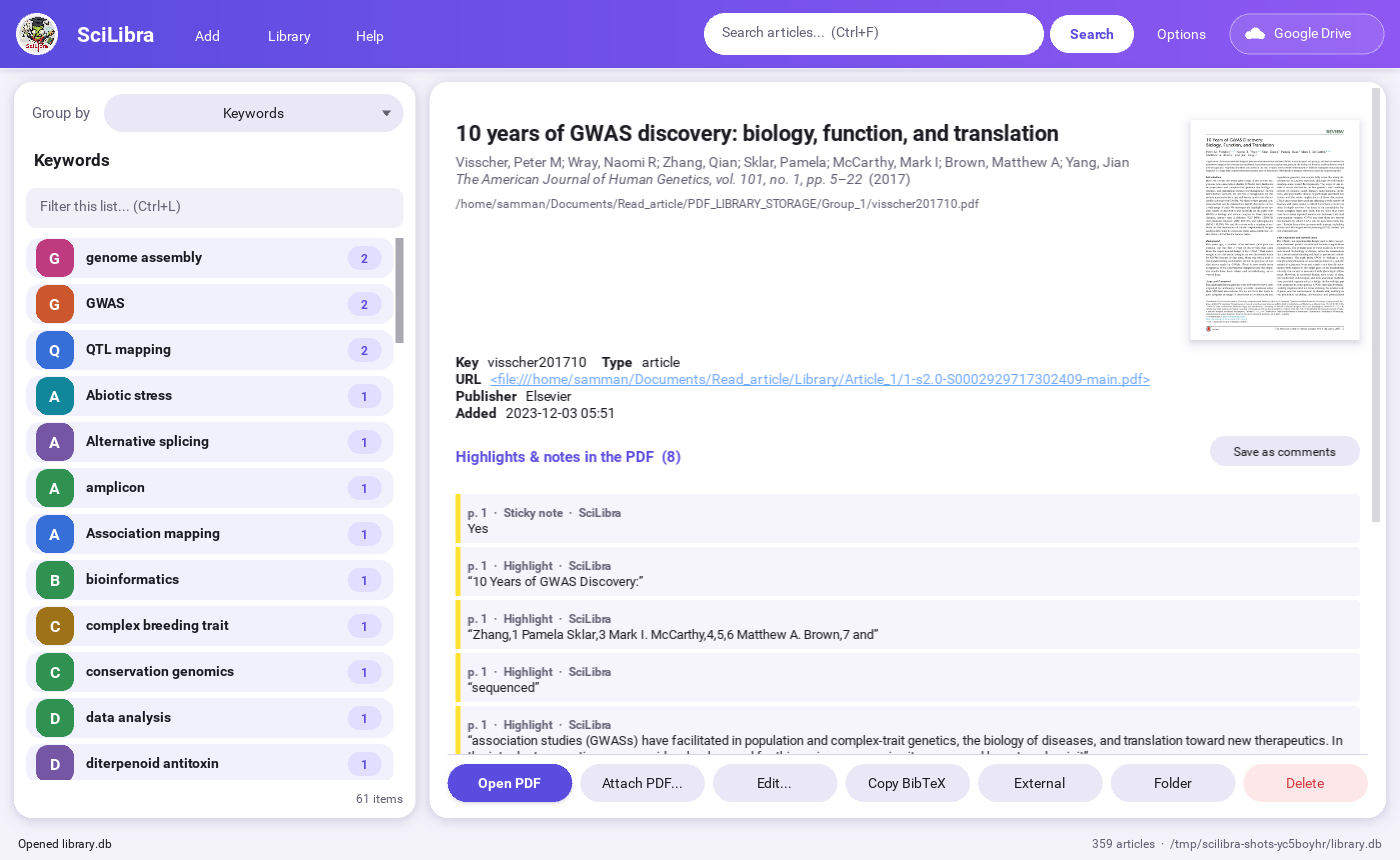Click the '10 Years of GWAS Discovery:' highlight
1400x860 pixels.
[x=908, y=572]
